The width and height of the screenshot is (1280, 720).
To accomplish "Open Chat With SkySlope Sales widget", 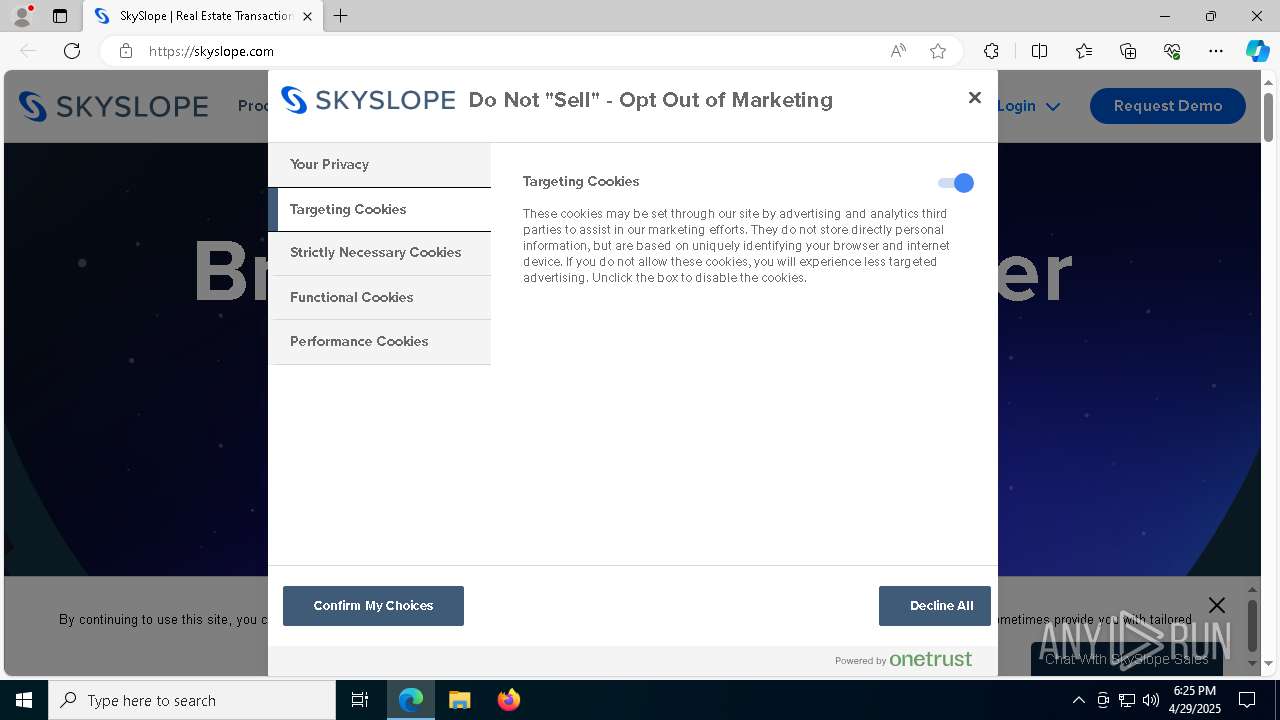I will [1127, 659].
